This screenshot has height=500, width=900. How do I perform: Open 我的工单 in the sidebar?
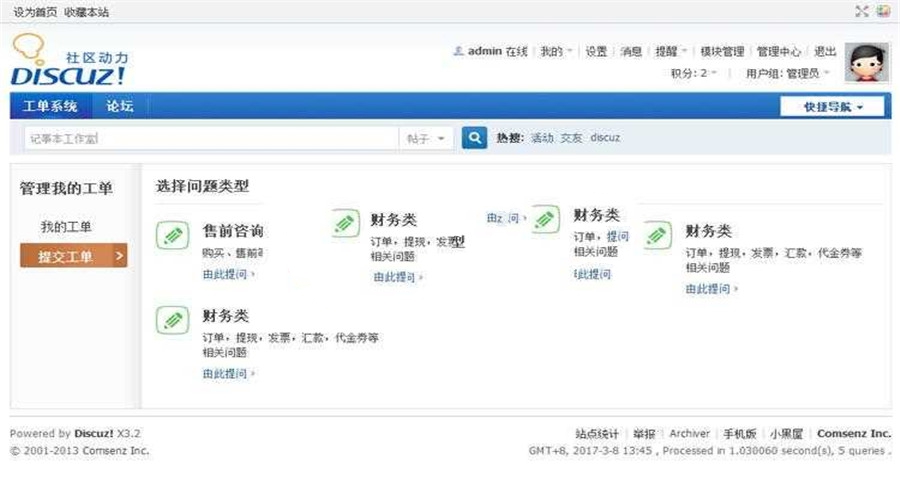click(66, 227)
